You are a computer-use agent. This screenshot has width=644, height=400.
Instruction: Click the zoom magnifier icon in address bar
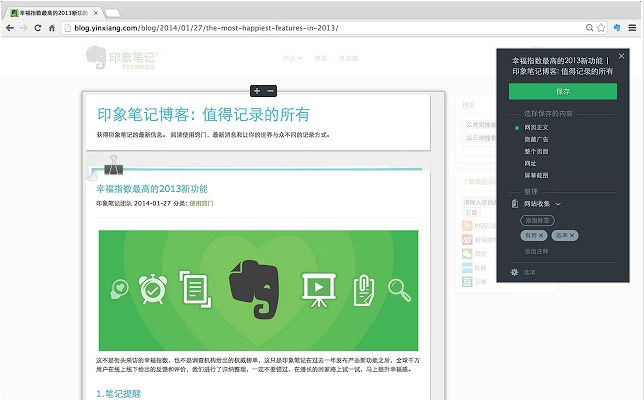589,28
